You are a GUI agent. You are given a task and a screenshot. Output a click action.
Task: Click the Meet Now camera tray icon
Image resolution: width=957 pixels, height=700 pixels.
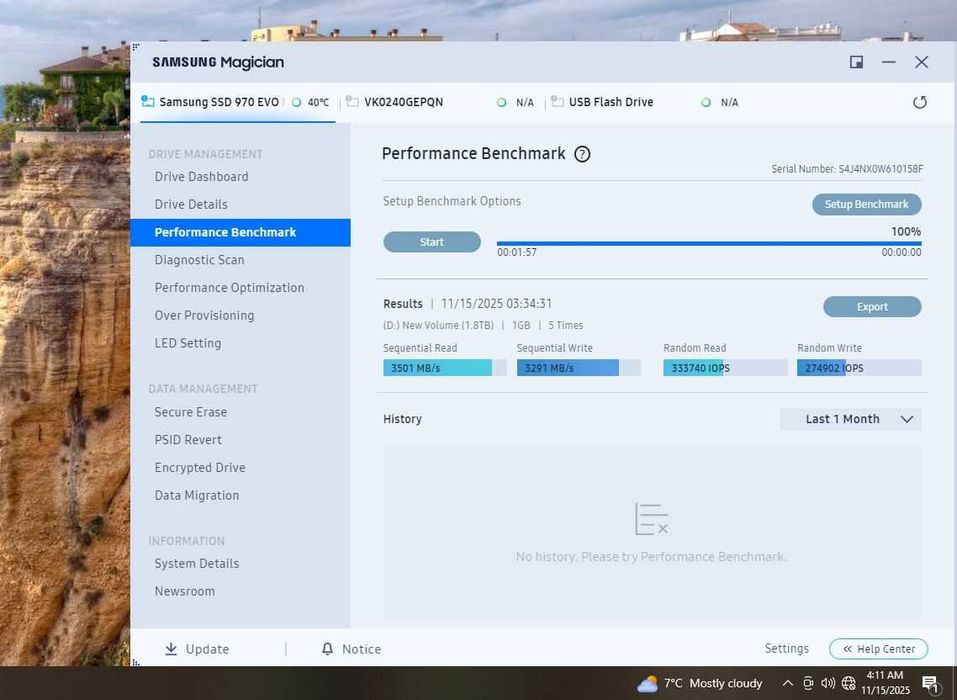pos(808,683)
